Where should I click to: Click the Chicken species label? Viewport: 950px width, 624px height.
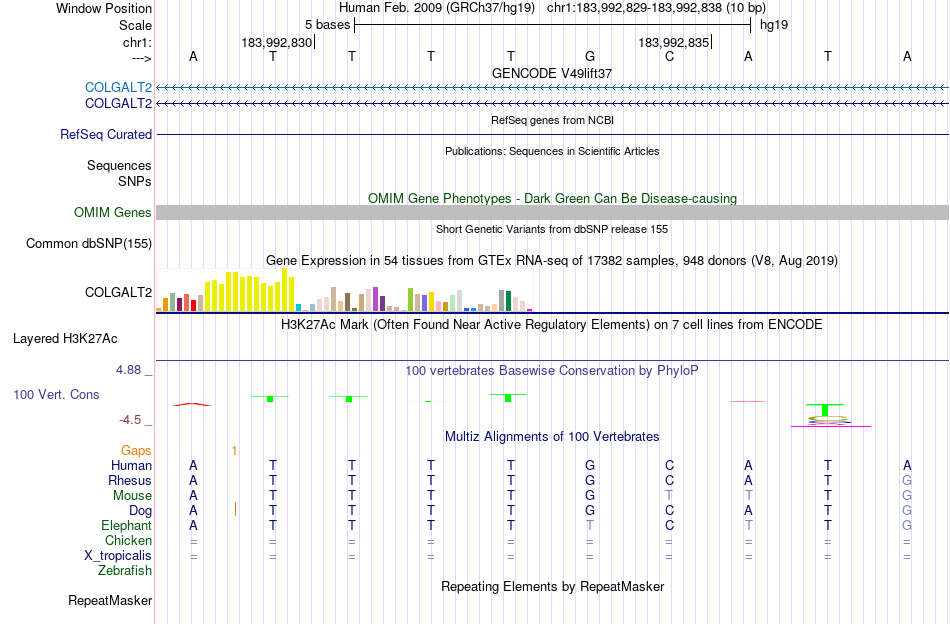[x=128, y=540]
